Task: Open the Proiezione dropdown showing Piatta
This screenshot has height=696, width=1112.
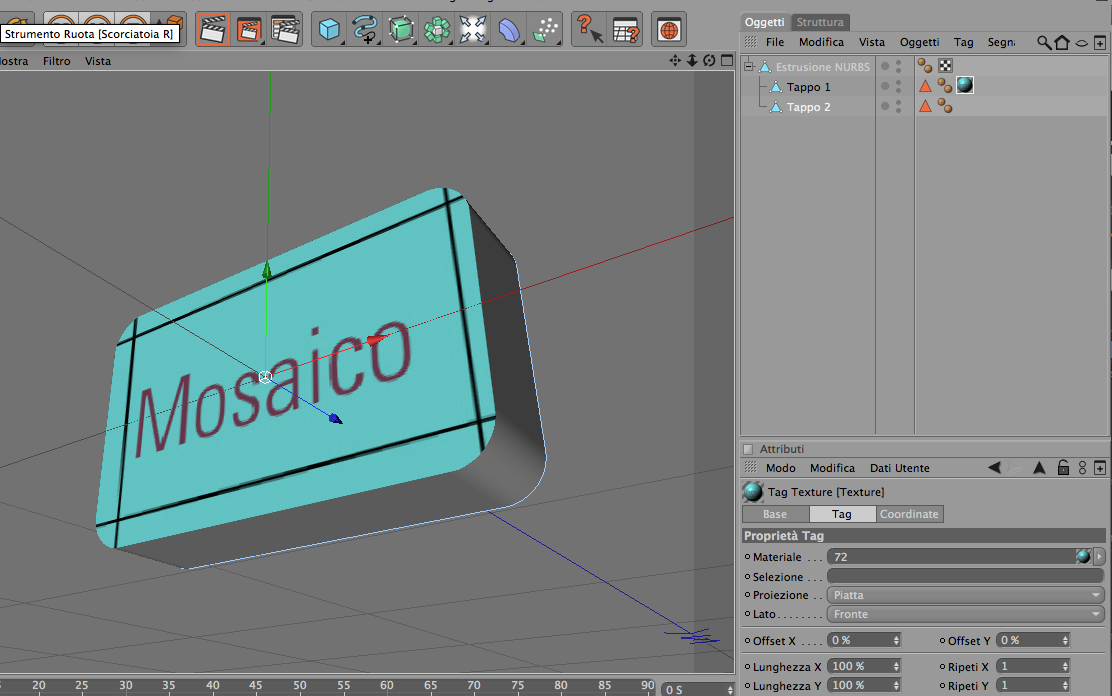Action: (966, 595)
